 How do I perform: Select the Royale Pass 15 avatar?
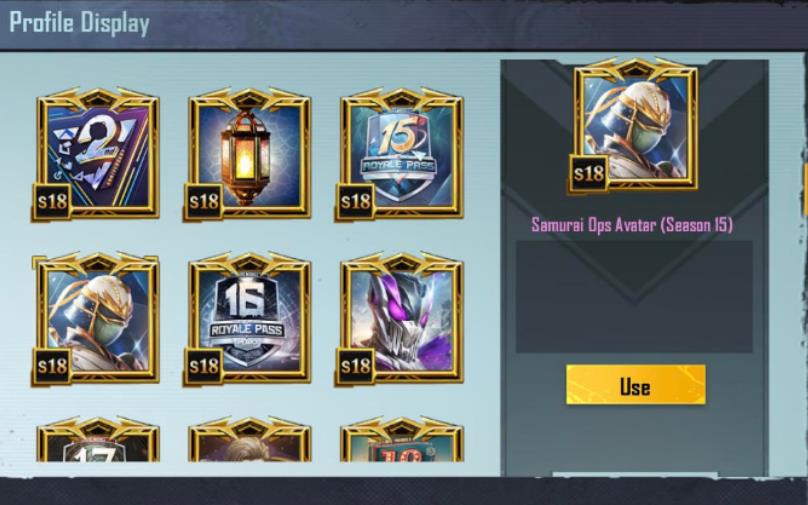[400, 154]
